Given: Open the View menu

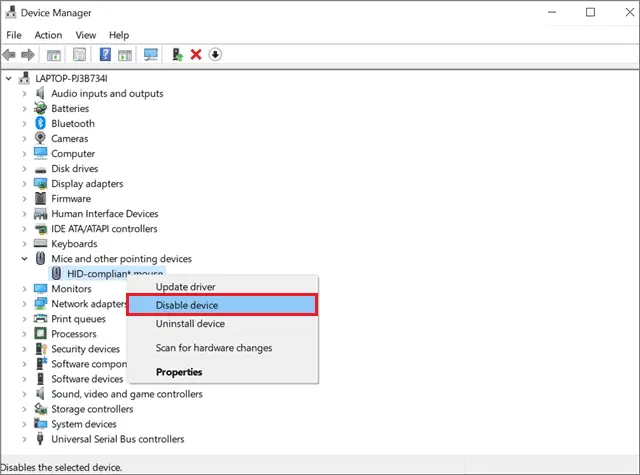Looking at the screenshot, I should pyautogui.click(x=86, y=35).
